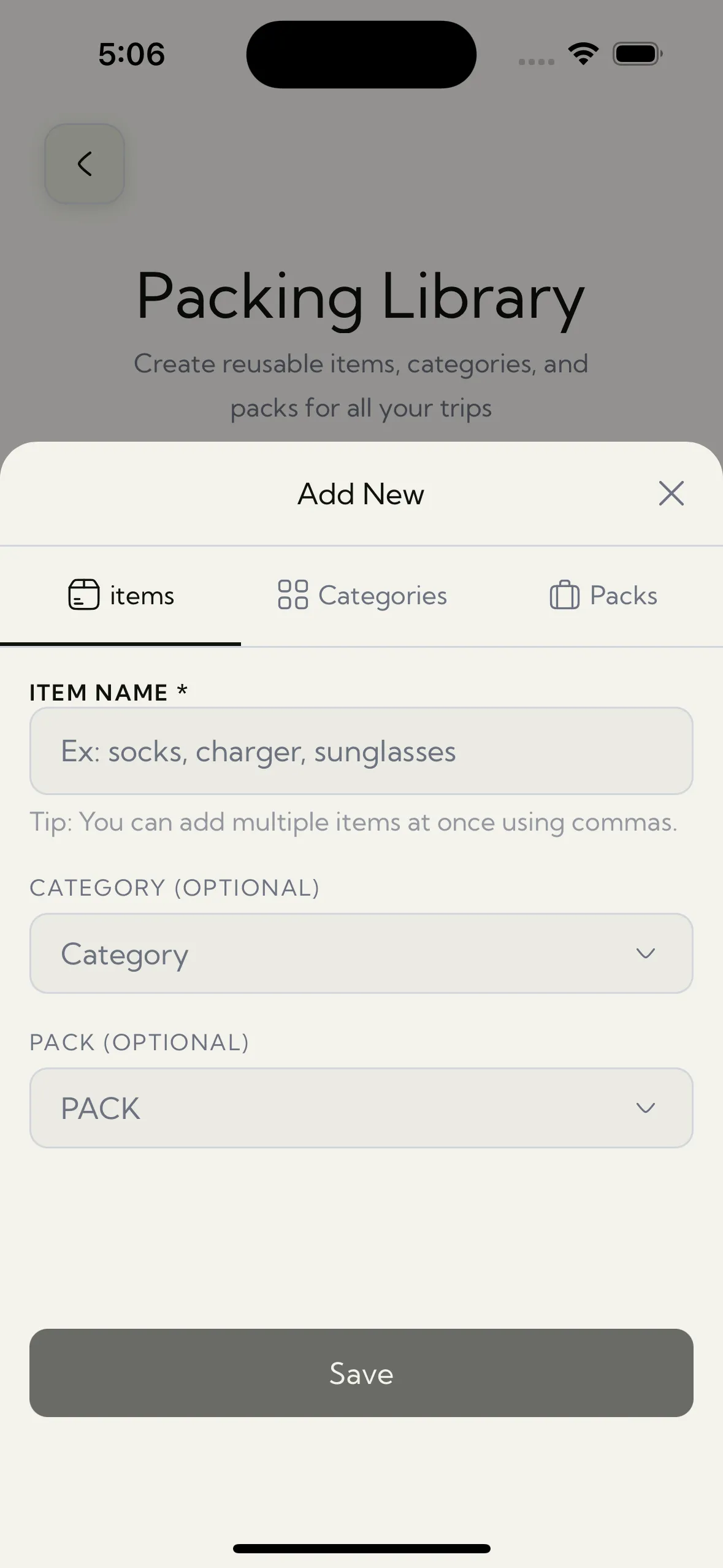
Task: Expand the Category chevron arrow
Action: pyautogui.click(x=645, y=953)
